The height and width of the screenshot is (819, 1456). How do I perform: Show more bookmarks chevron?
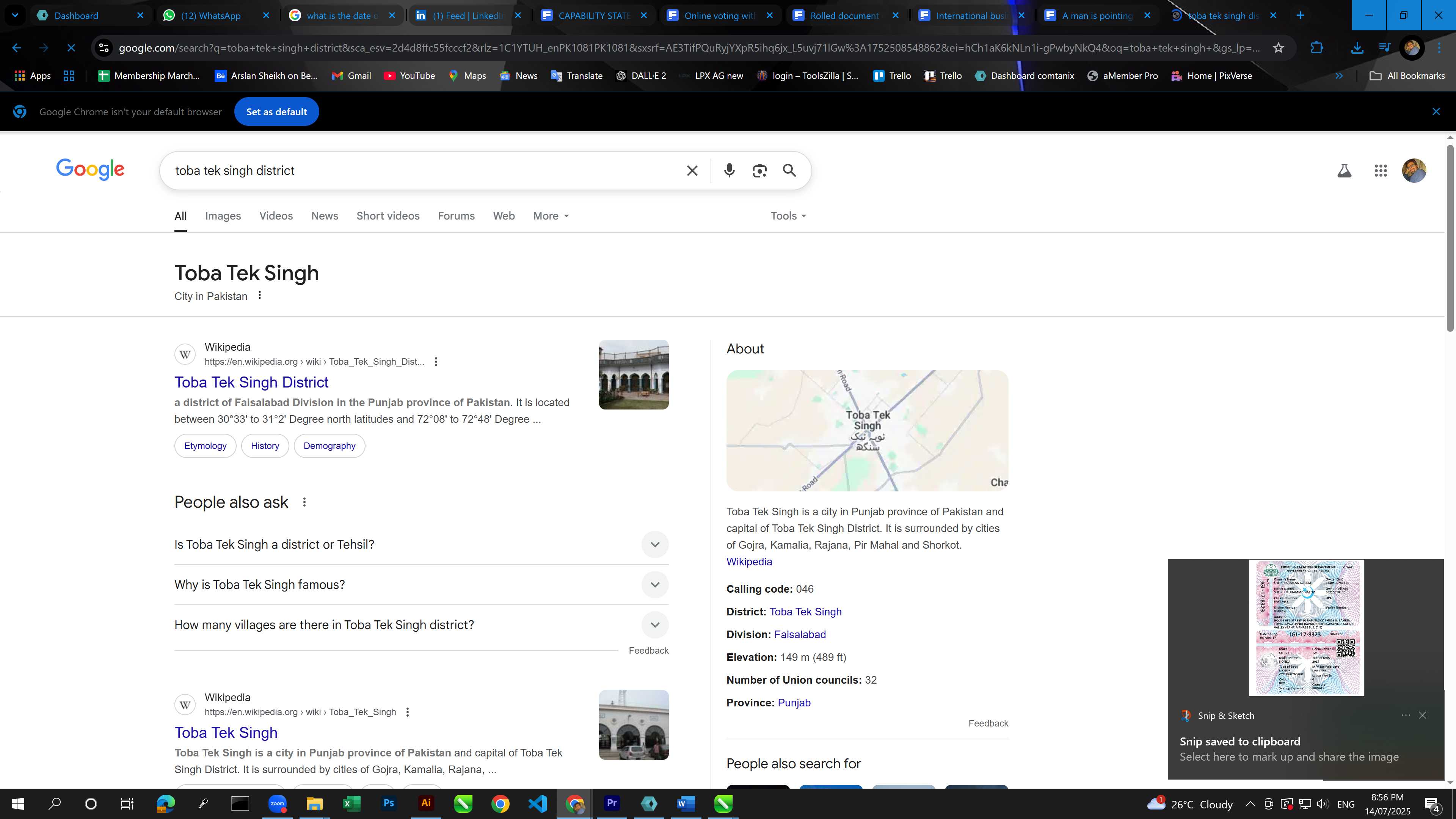click(x=1339, y=76)
